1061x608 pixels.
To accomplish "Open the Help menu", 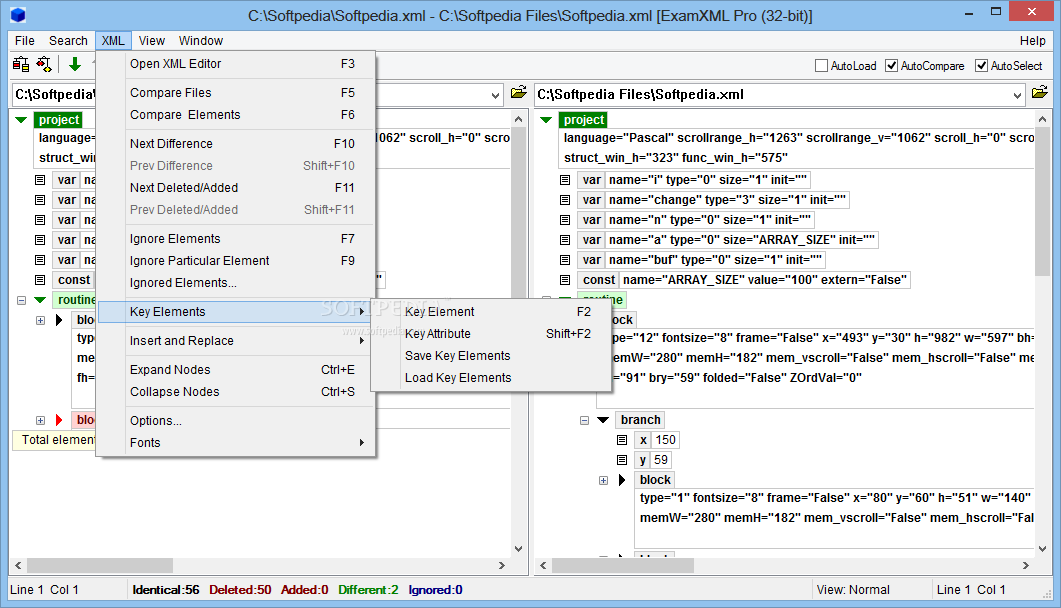I will click(1033, 41).
